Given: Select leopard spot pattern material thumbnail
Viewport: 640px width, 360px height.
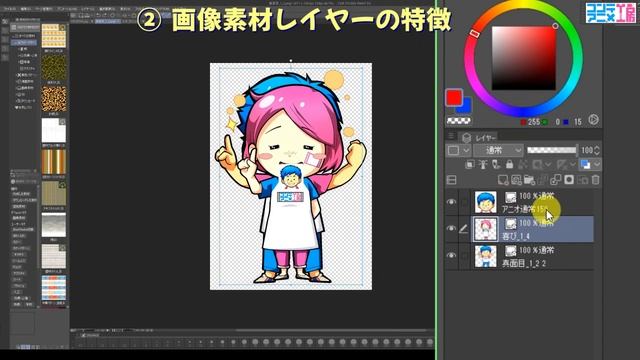Looking at the screenshot, I should pyautogui.click(x=53, y=99).
